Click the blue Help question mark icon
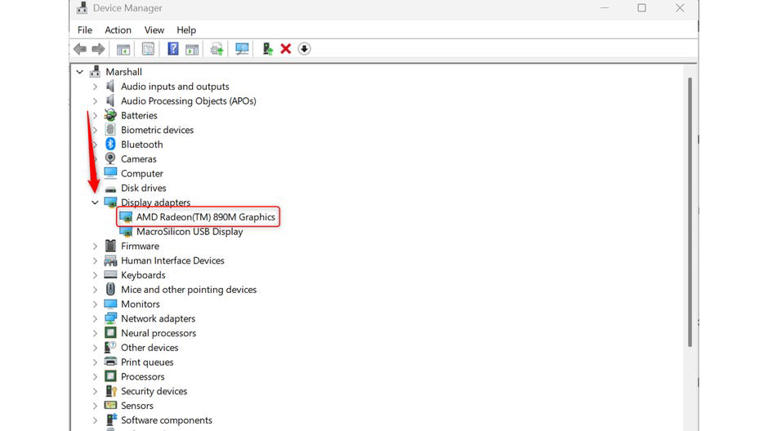The height and width of the screenshot is (431, 768). 173,49
